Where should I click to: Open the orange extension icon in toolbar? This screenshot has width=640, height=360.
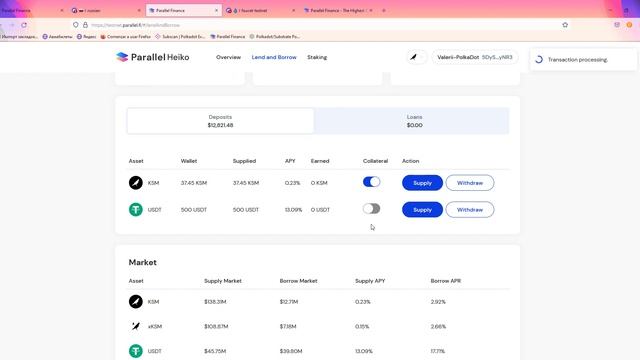pyautogui.click(x=629, y=25)
